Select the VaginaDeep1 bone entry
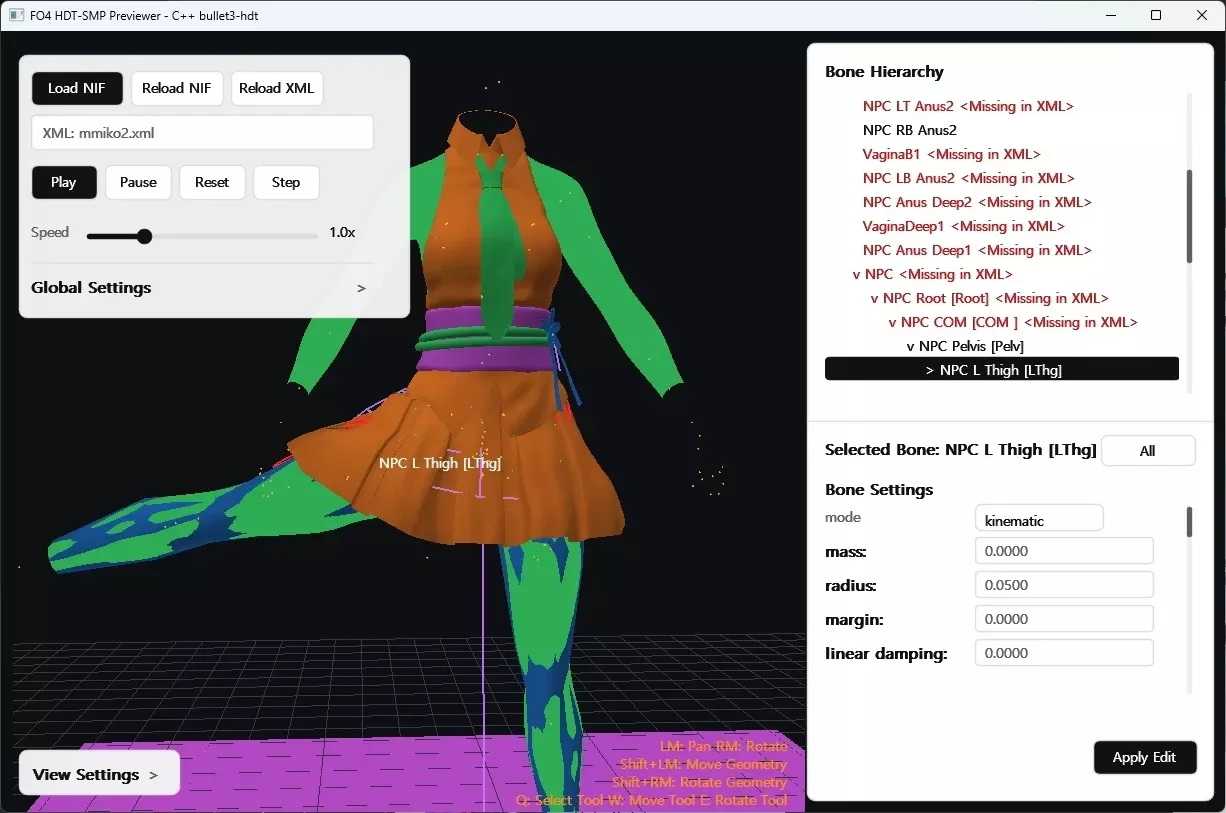The height and width of the screenshot is (813, 1226). pos(964,226)
